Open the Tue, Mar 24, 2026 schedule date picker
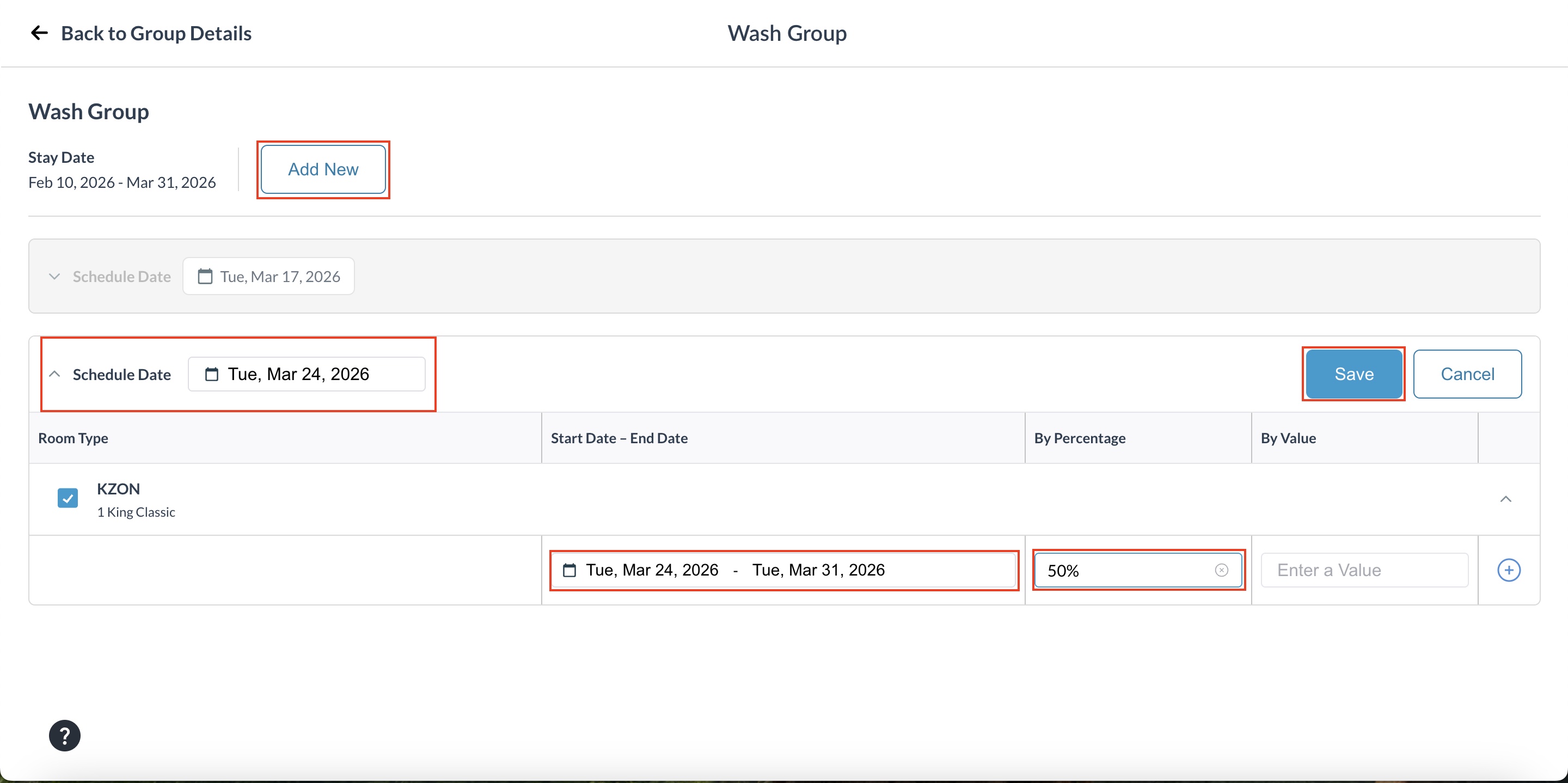Screen dimensions: 1568x783 (306, 374)
